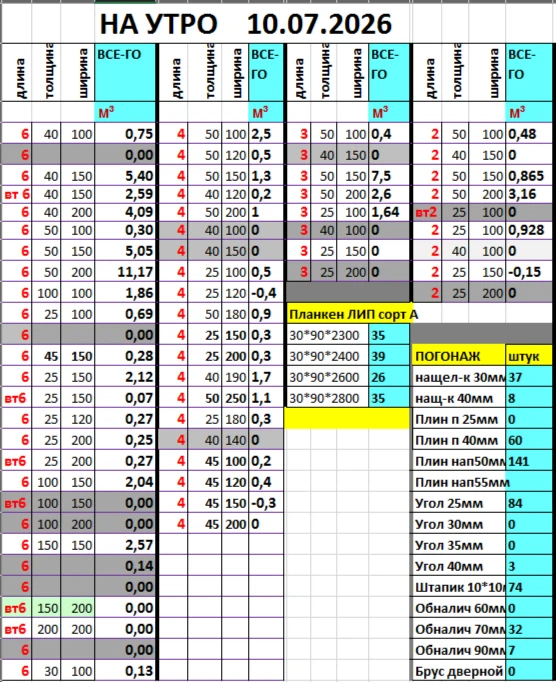Viewport: 556px width, 682px height.
Task: Select the Плин нап50мм quantity 141
Action: tap(529, 461)
